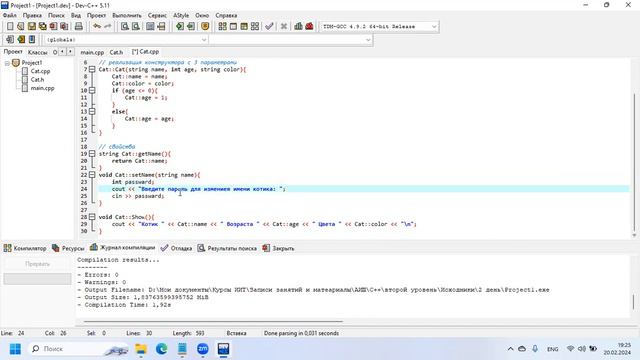Fold the Show function at line 28
This screenshot has width=640, height=360.
point(92,217)
